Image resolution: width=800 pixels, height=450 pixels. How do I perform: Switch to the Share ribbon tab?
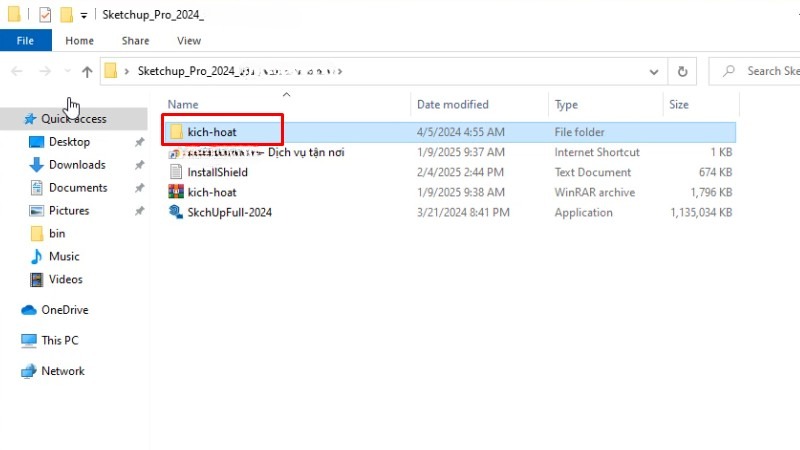(x=135, y=41)
